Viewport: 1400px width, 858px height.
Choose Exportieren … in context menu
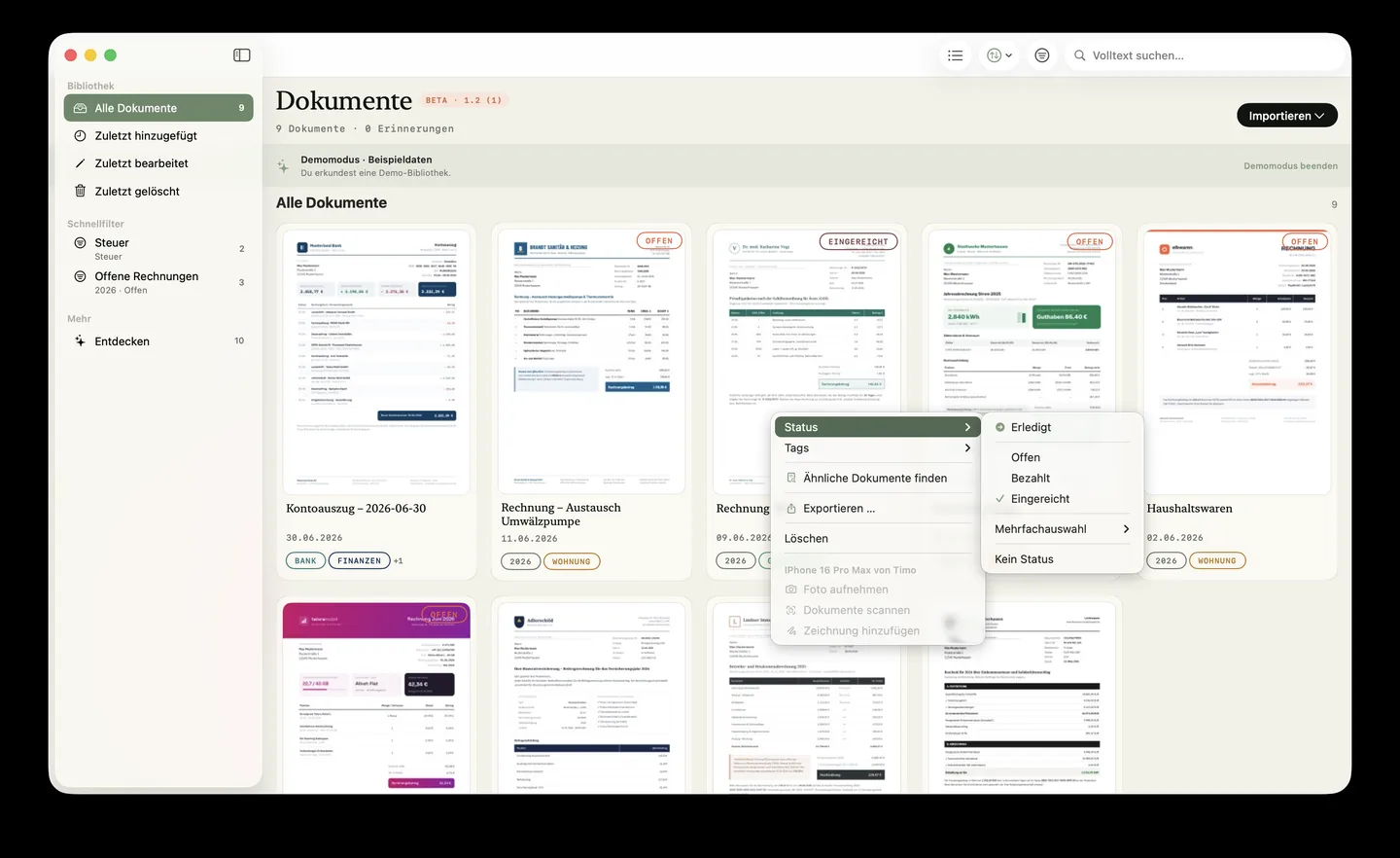[x=877, y=509]
